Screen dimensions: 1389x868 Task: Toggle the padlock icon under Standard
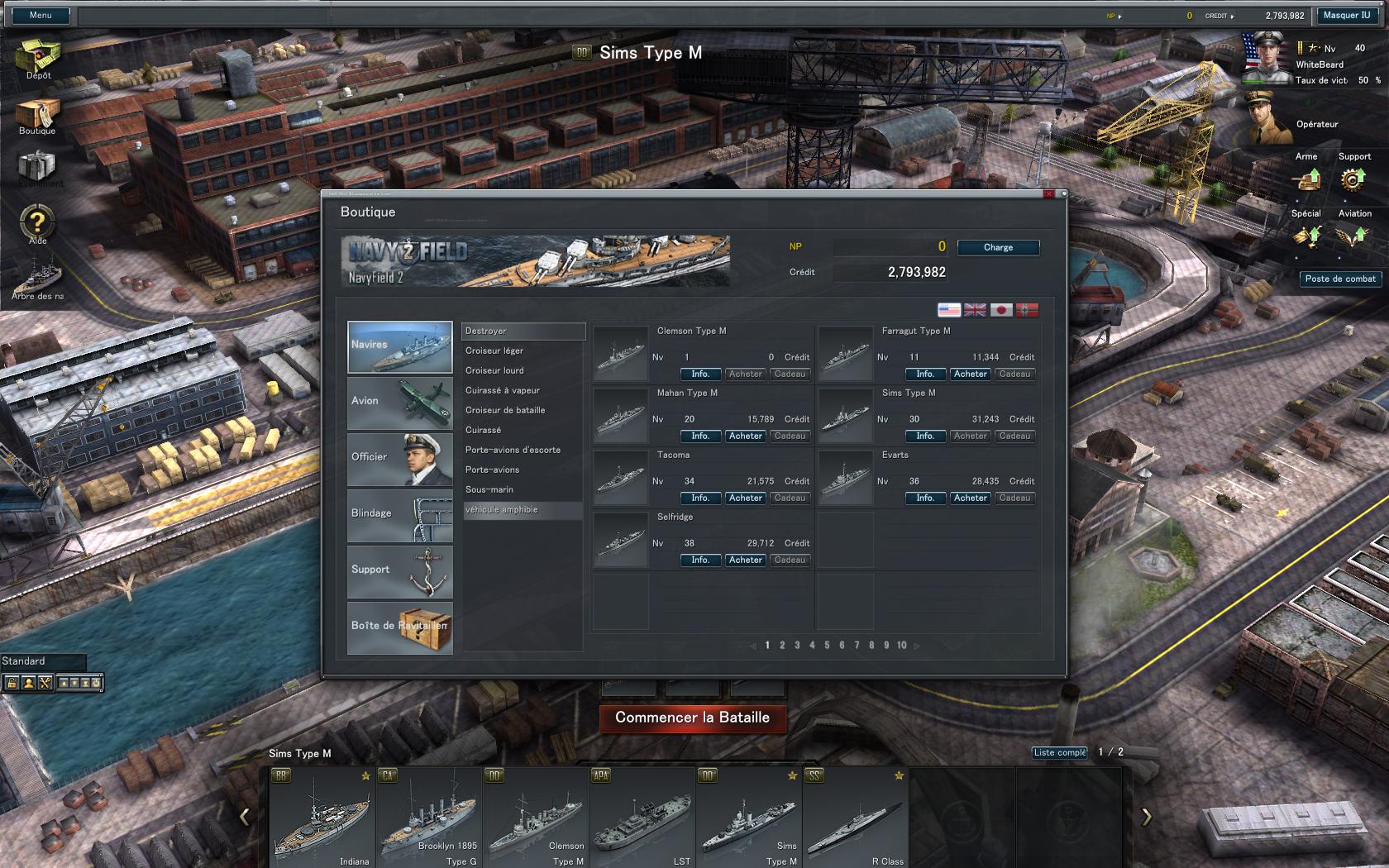click(12, 683)
